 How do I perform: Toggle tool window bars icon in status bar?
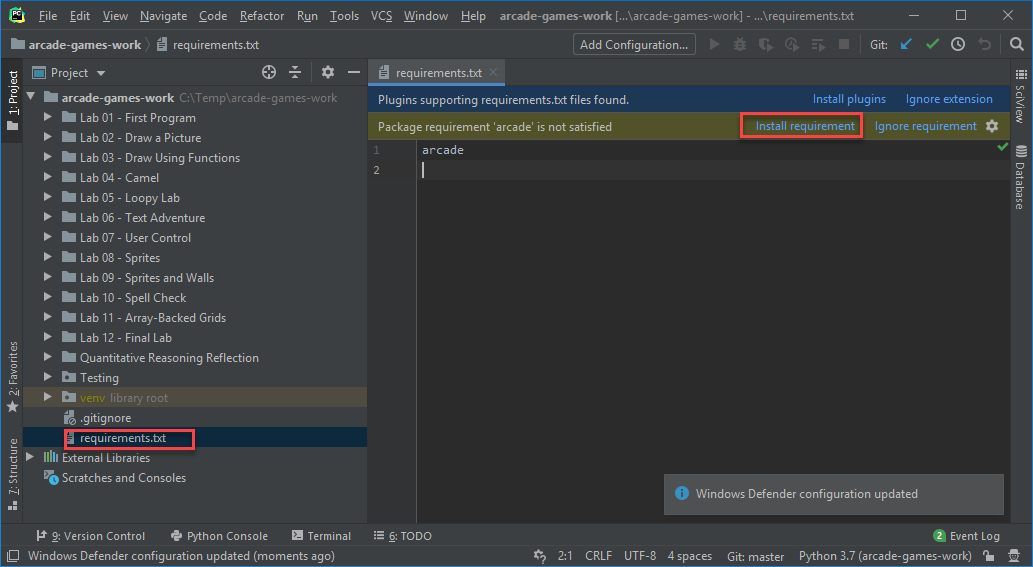pos(13,556)
